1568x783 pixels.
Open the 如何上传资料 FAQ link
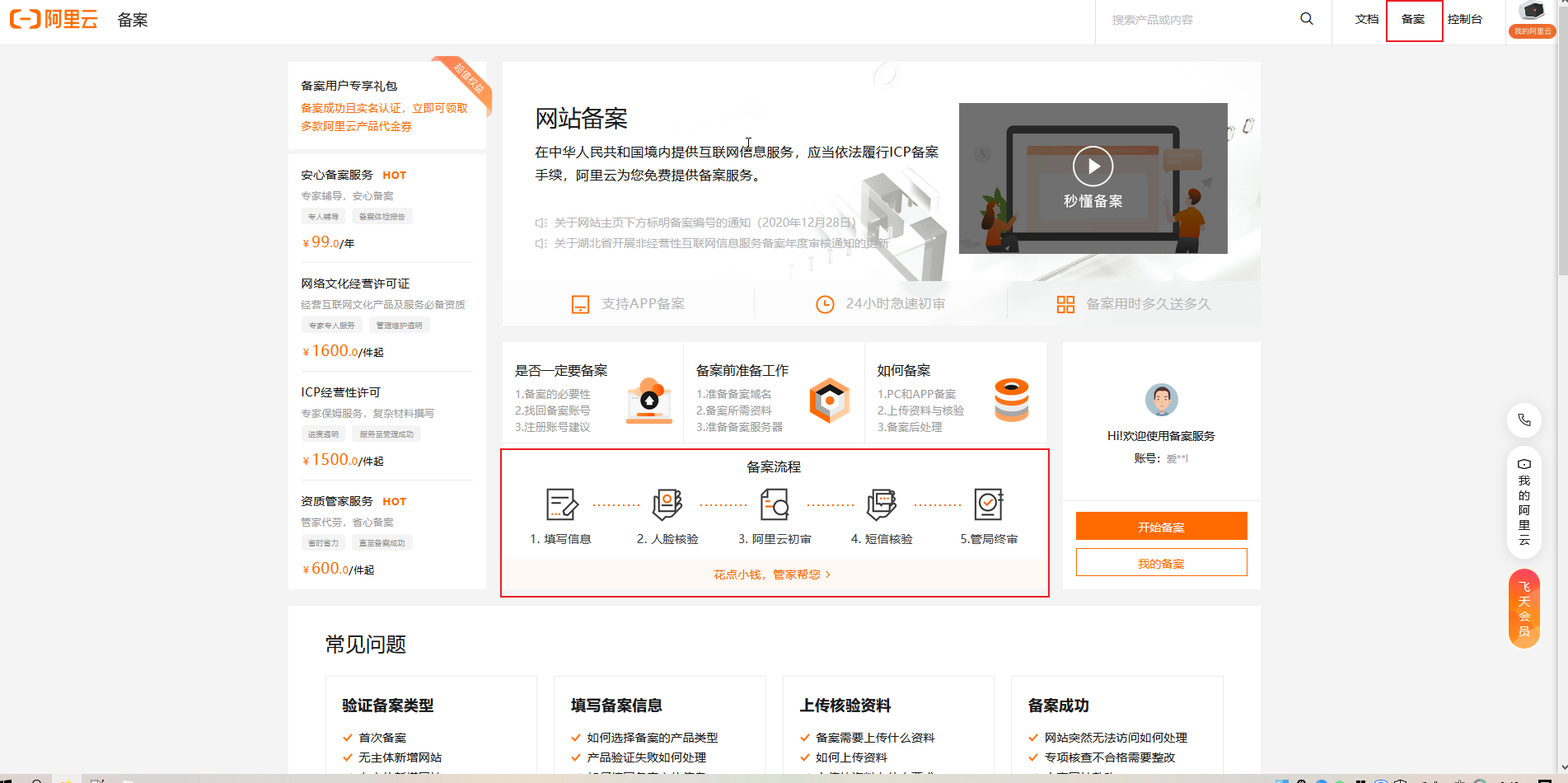tap(852, 757)
